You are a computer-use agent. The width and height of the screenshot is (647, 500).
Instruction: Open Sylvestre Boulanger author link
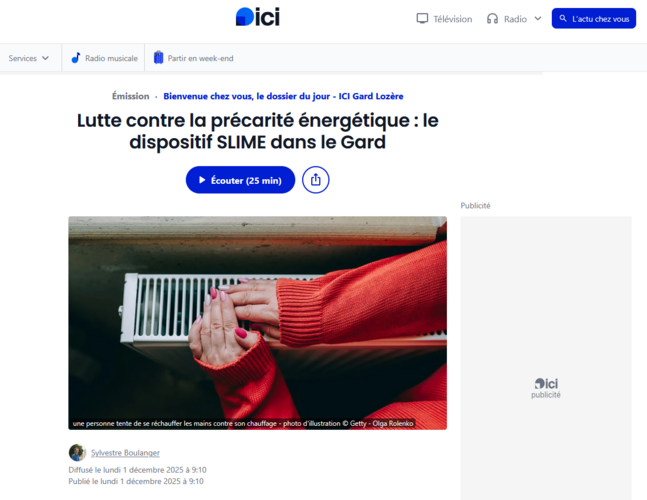click(x=125, y=453)
